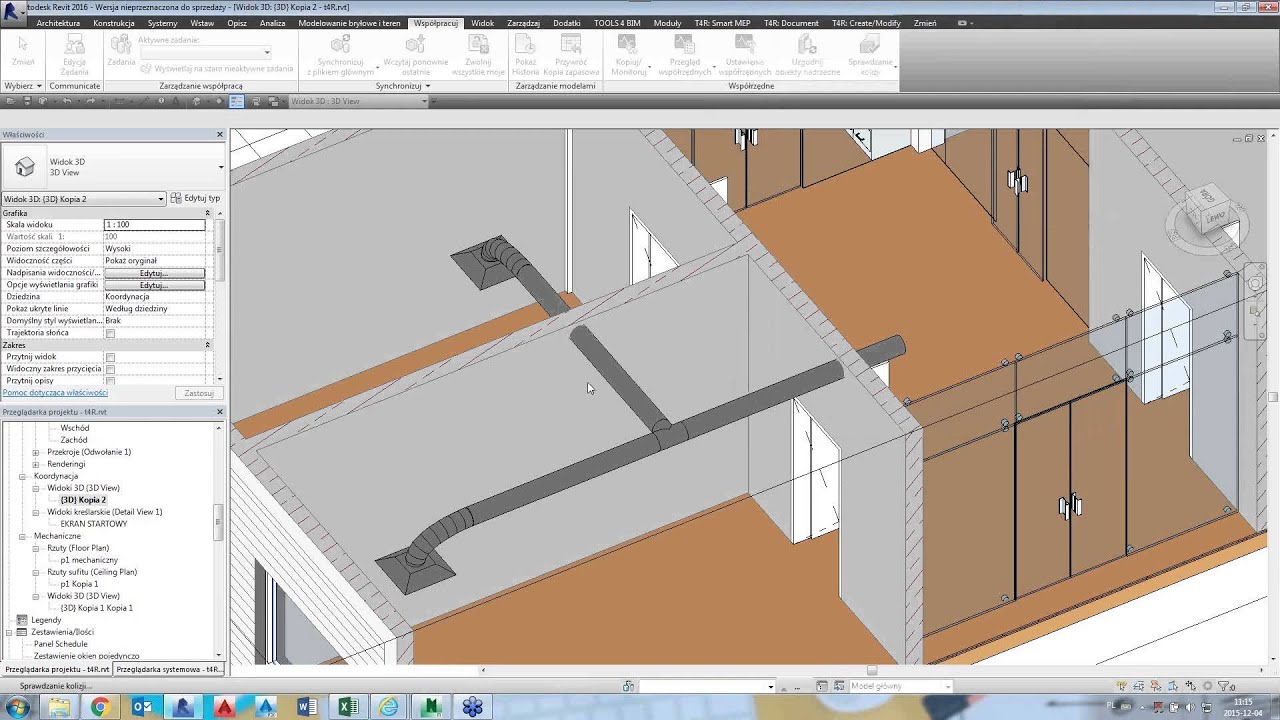Open Word from the taskbar

(307, 707)
